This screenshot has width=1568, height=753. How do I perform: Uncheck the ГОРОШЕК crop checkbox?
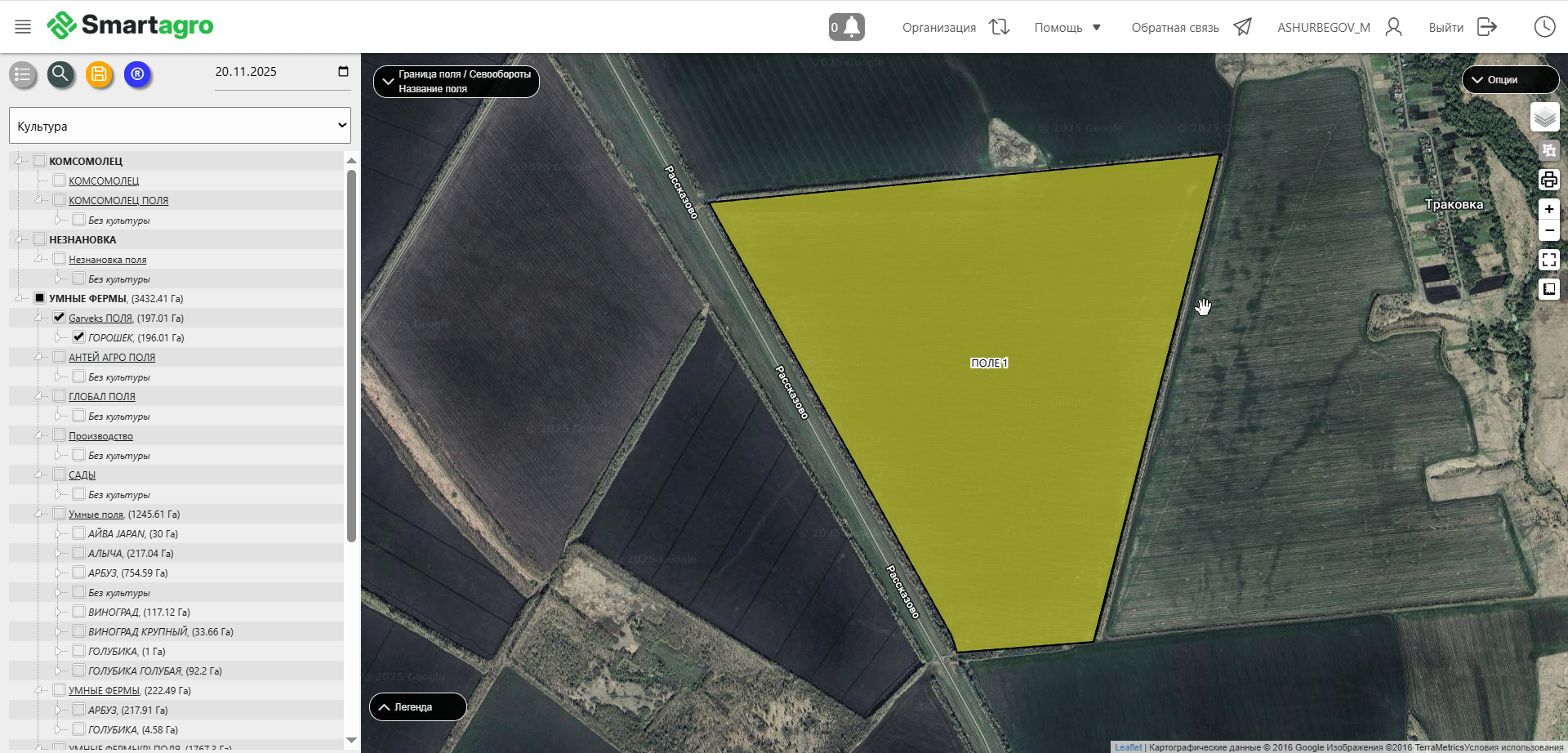[x=79, y=336]
